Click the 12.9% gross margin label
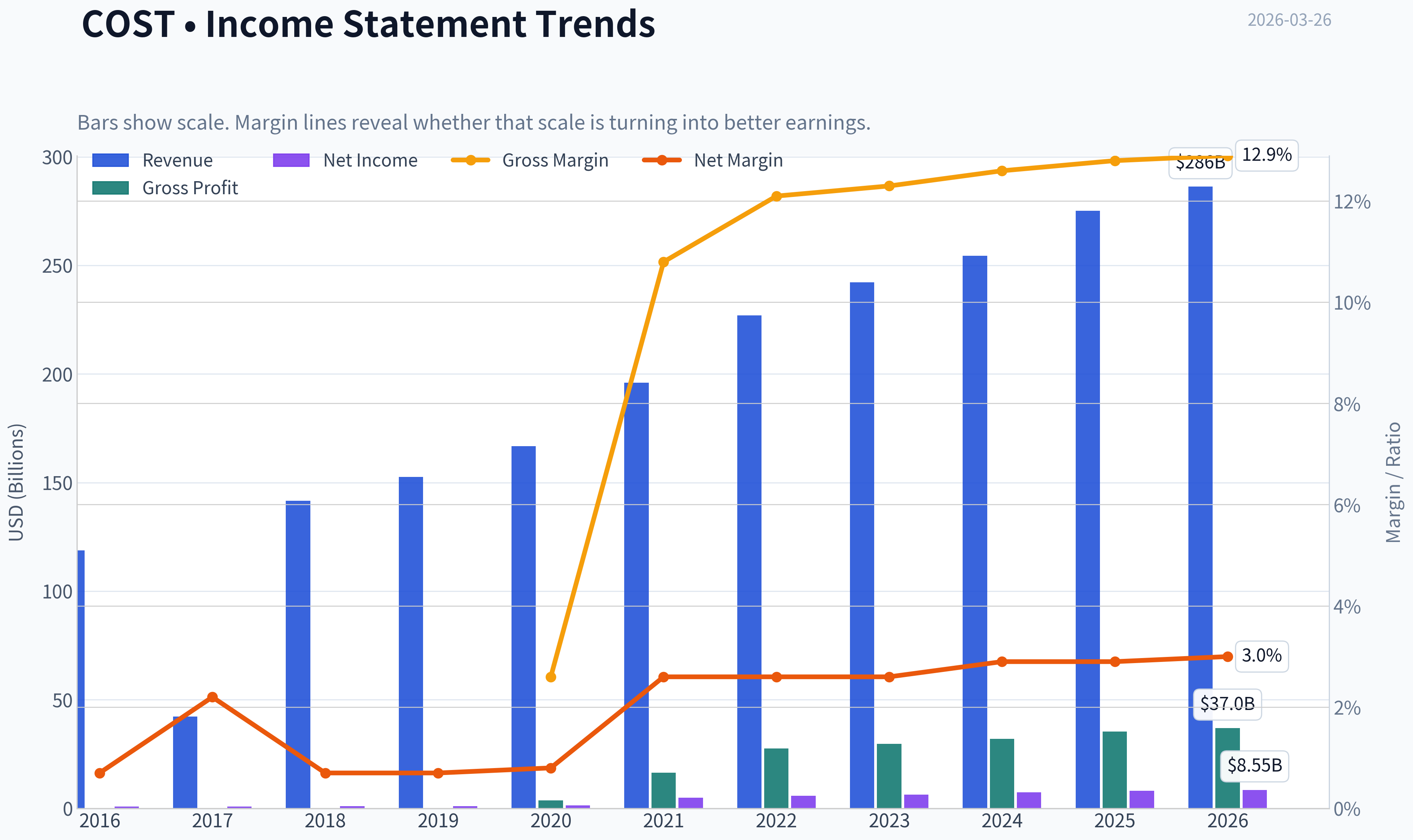This screenshot has height=840, width=1413. click(1266, 155)
